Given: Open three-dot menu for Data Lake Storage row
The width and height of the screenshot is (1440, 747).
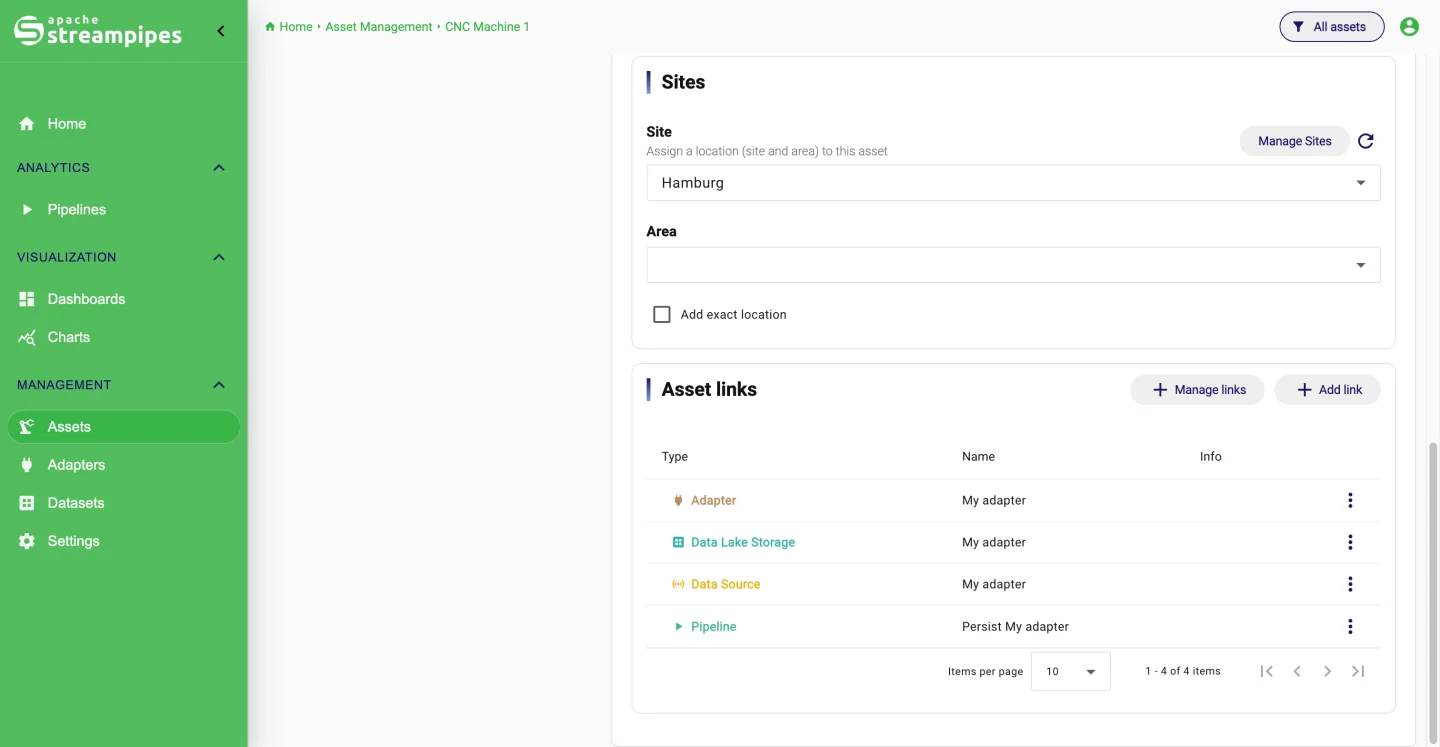Looking at the screenshot, I should tap(1350, 542).
